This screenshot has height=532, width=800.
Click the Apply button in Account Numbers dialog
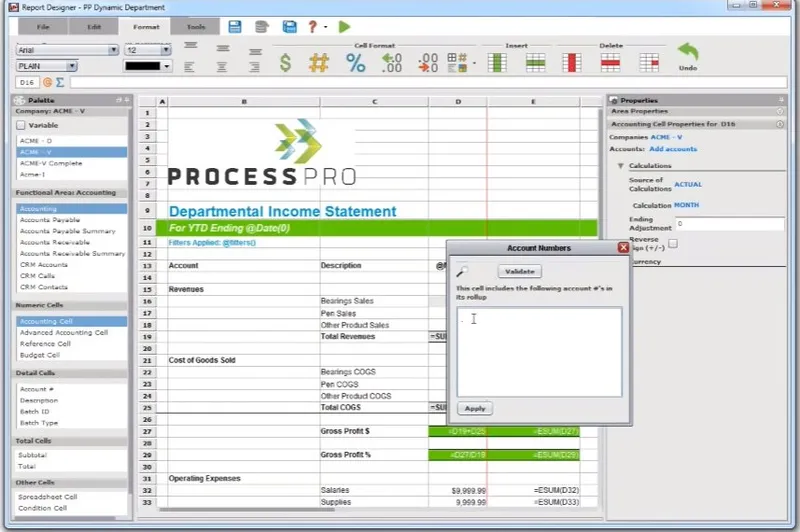[475, 409]
